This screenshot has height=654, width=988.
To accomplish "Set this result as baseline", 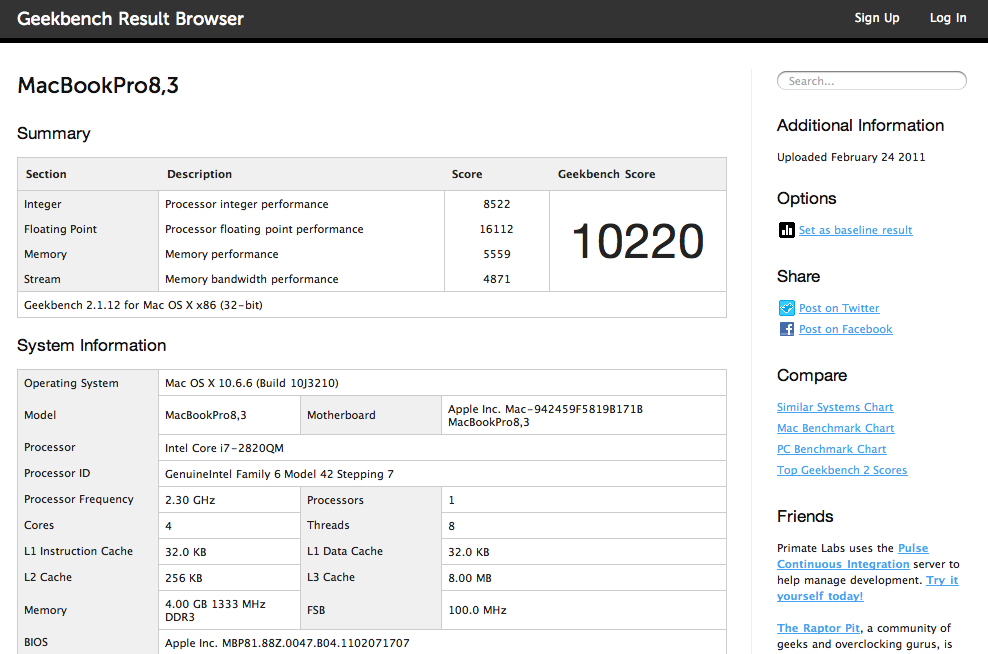I will tap(855, 230).
